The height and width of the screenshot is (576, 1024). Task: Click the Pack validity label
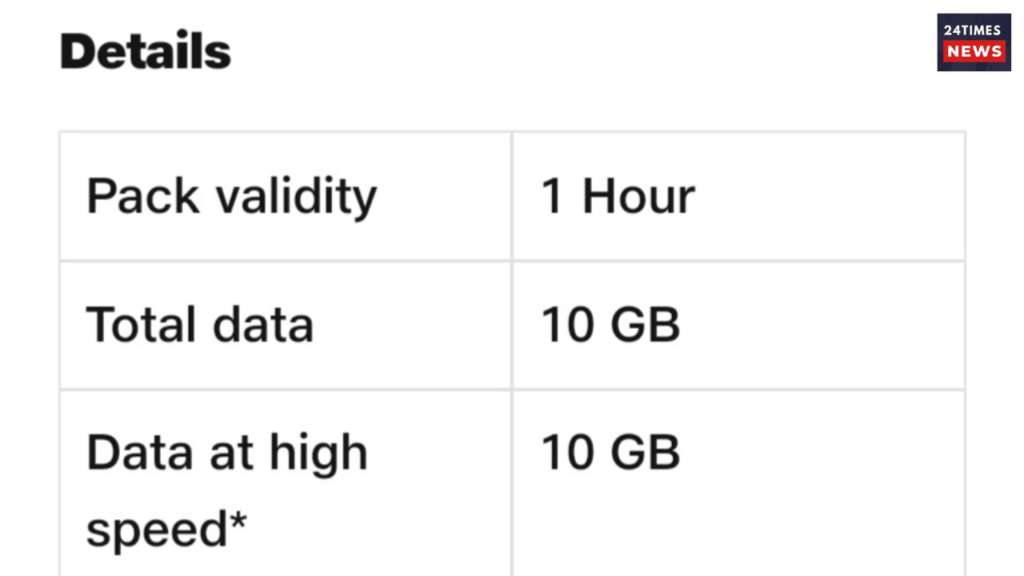232,197
